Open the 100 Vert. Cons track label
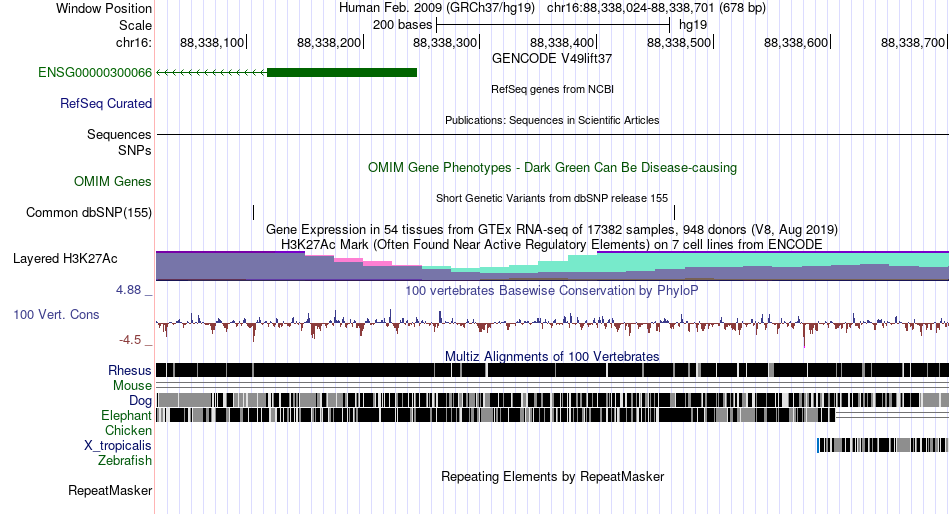 coord(56,315)
